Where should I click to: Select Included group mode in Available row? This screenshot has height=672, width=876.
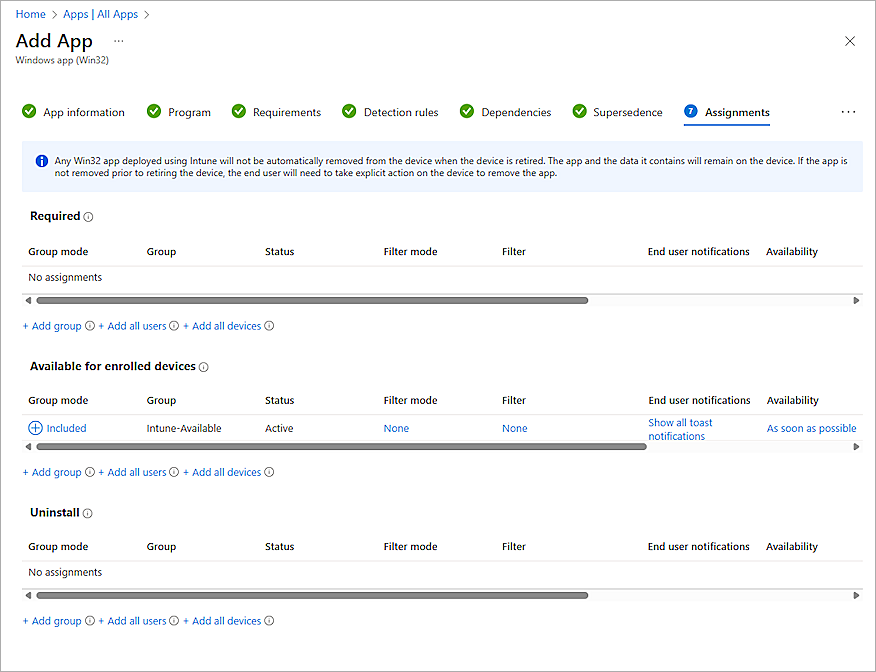(x=63, y=427)
